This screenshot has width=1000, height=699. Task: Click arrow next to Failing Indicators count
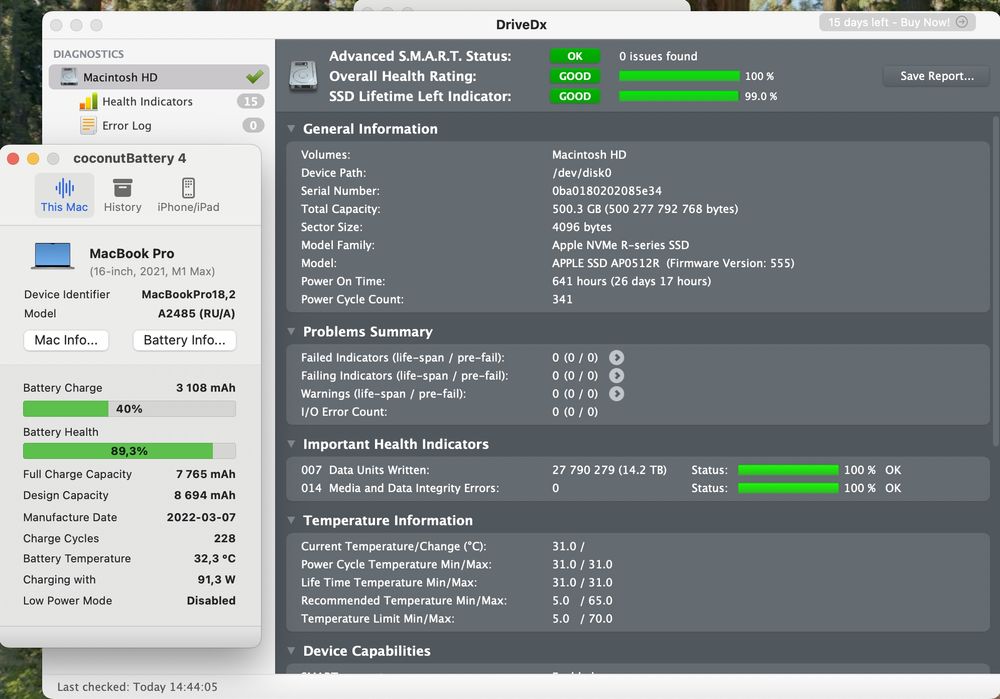(x=616, y=376)
